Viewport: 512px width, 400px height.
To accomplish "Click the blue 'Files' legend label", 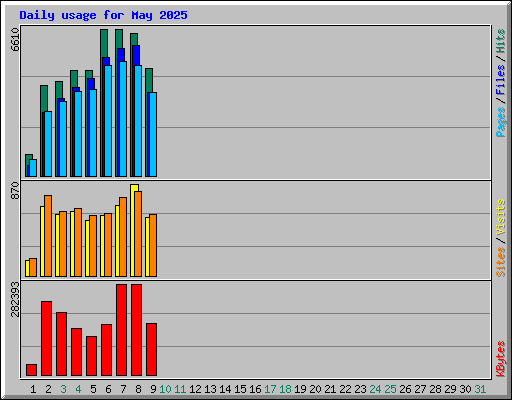I will [x=501, y=80].
